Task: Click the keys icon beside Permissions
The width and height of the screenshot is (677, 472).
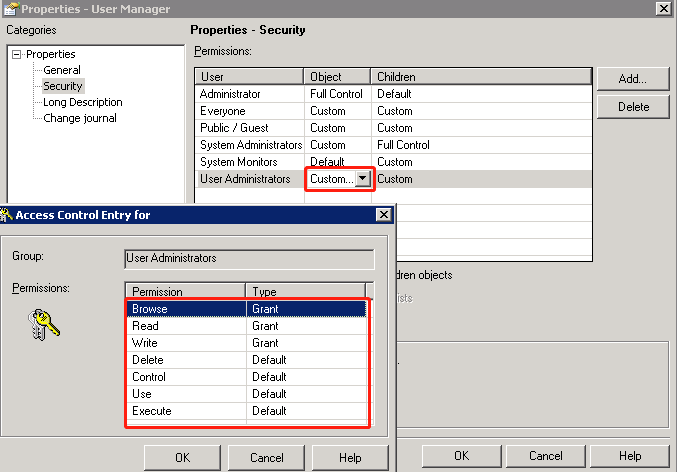Action: (x=45, y=323)
